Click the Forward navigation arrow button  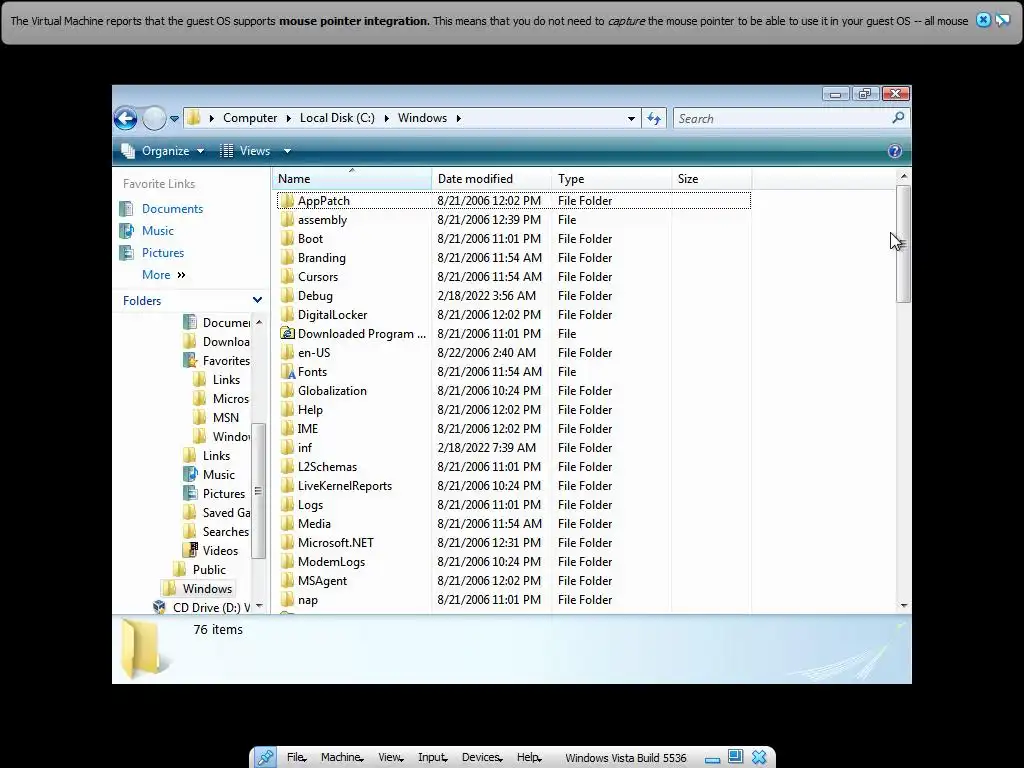154,119
